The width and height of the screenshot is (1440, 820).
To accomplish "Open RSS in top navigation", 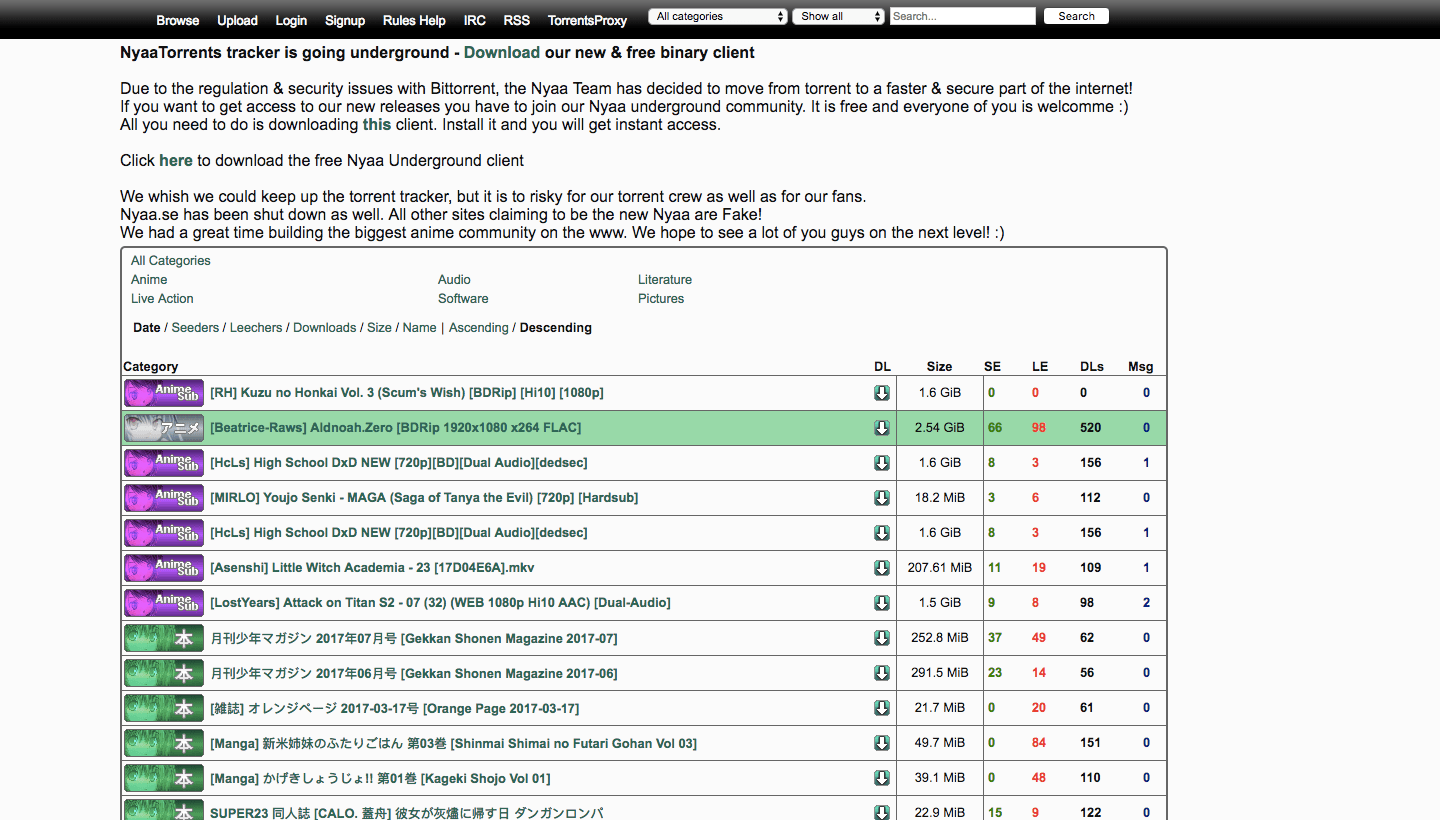I will (517, 20).
